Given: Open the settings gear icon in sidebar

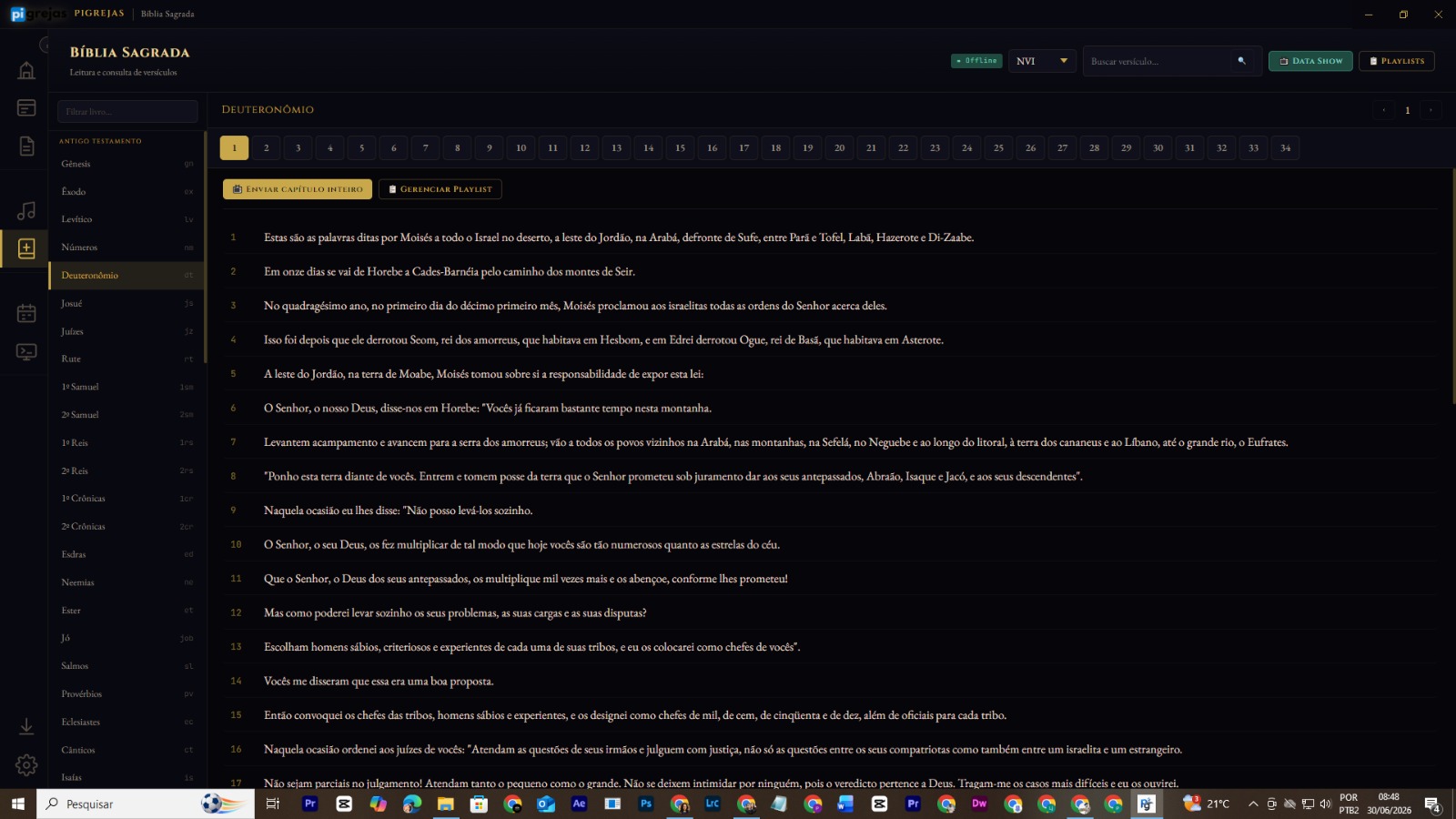Looking at the screenshot, I should [26, 765].
